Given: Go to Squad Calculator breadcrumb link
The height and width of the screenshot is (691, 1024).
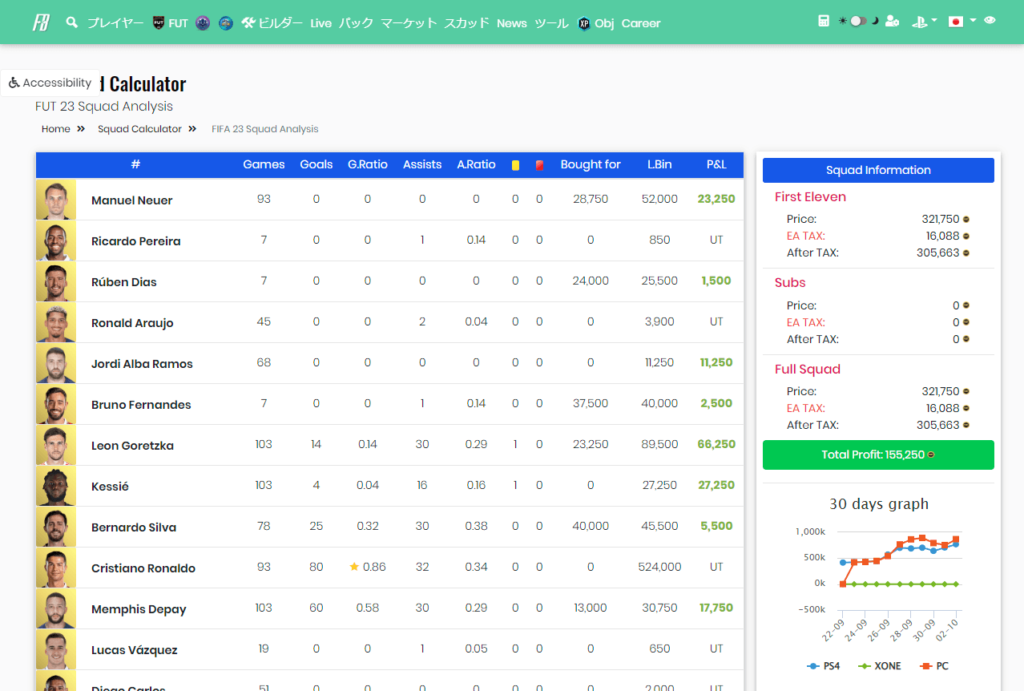Looking at the screenshot, I should coord(140,129).
